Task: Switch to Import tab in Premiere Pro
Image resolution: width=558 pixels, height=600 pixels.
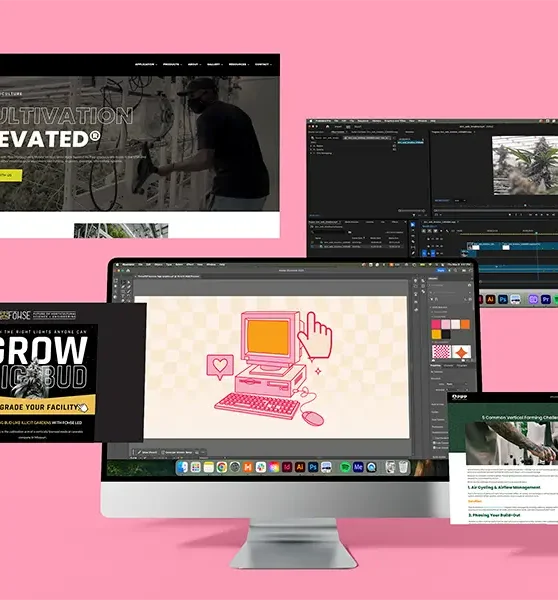Action: pyautogui.click(x=338, y=127)
